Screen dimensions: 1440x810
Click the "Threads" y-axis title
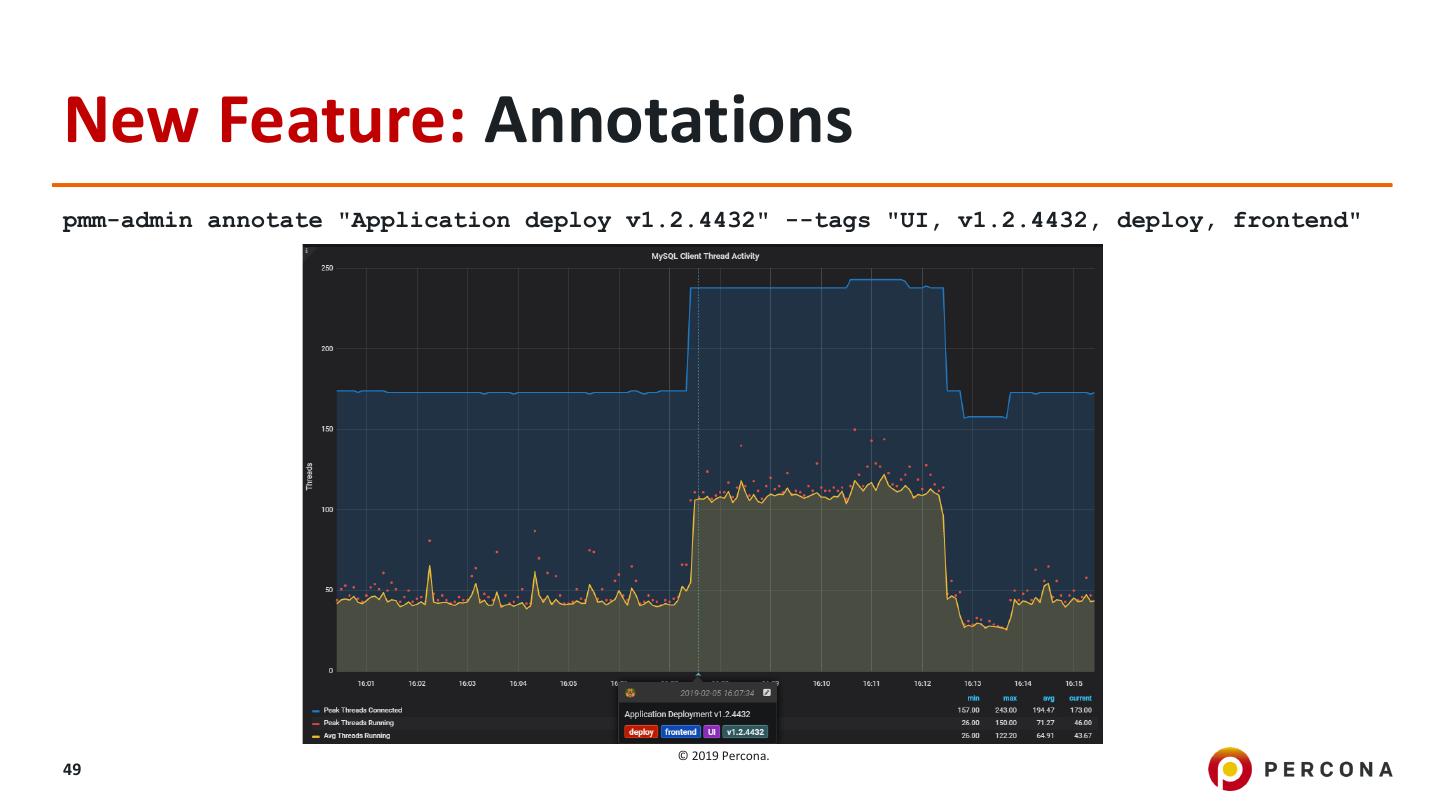click(309, 476)
